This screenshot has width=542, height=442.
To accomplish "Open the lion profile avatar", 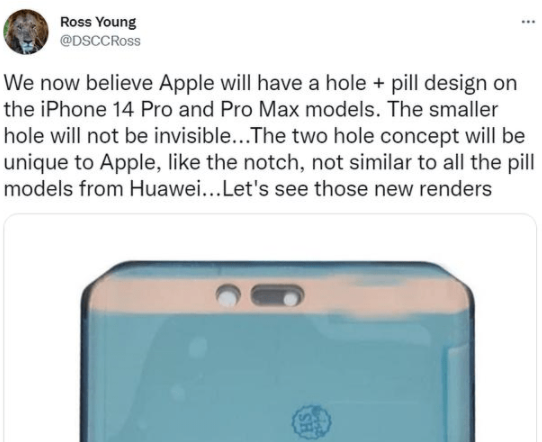I will tap(26, 32).
